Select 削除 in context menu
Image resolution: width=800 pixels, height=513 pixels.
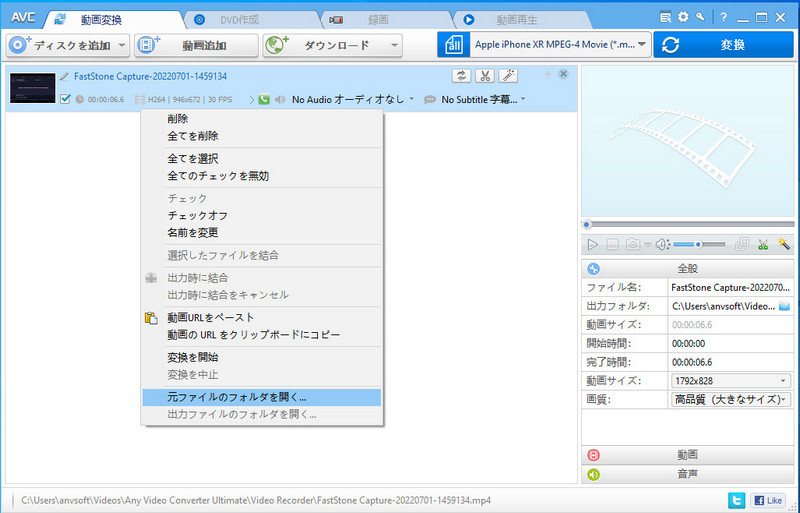[262, 119]
